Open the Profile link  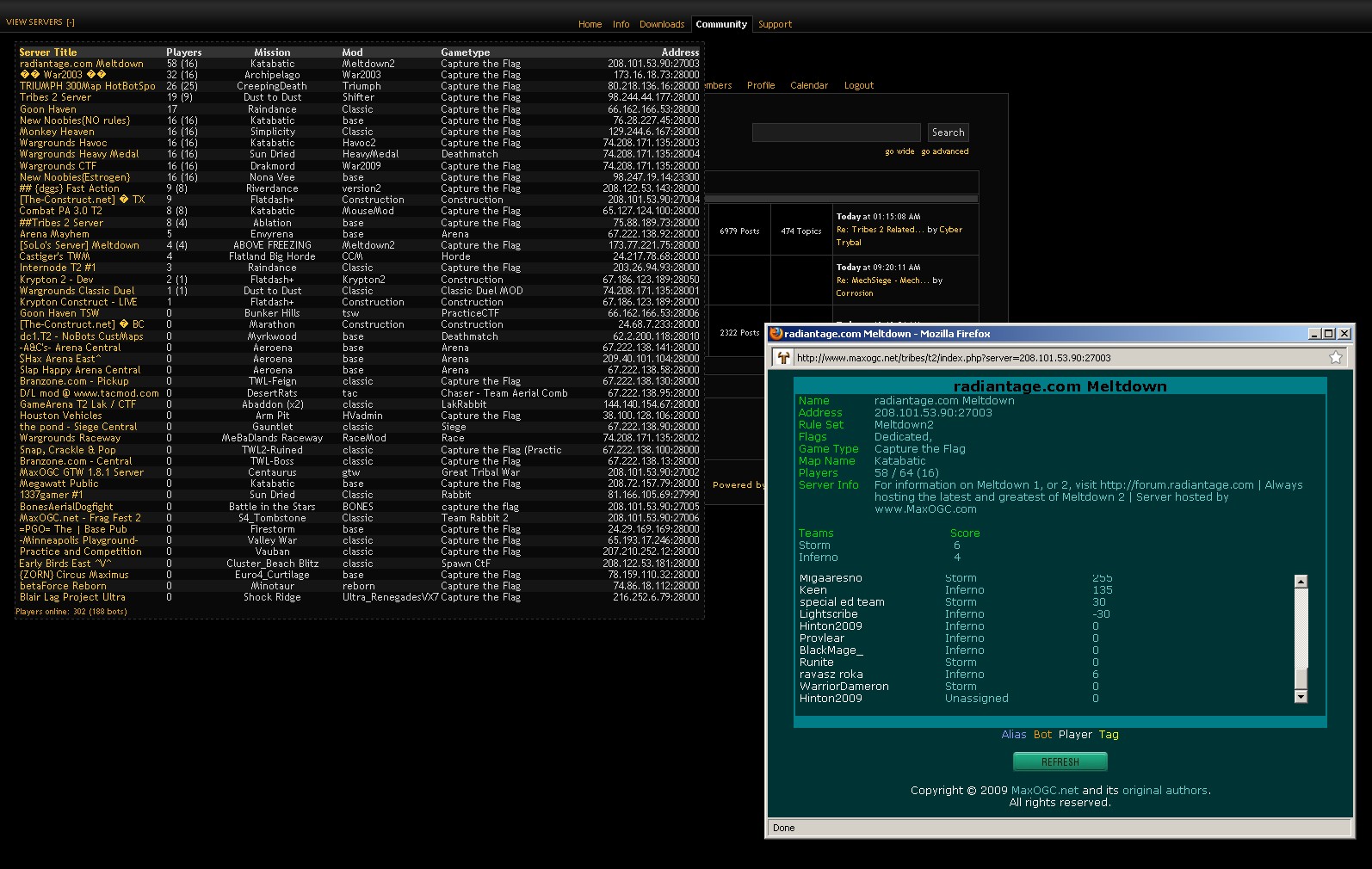[x=761, y=85]
